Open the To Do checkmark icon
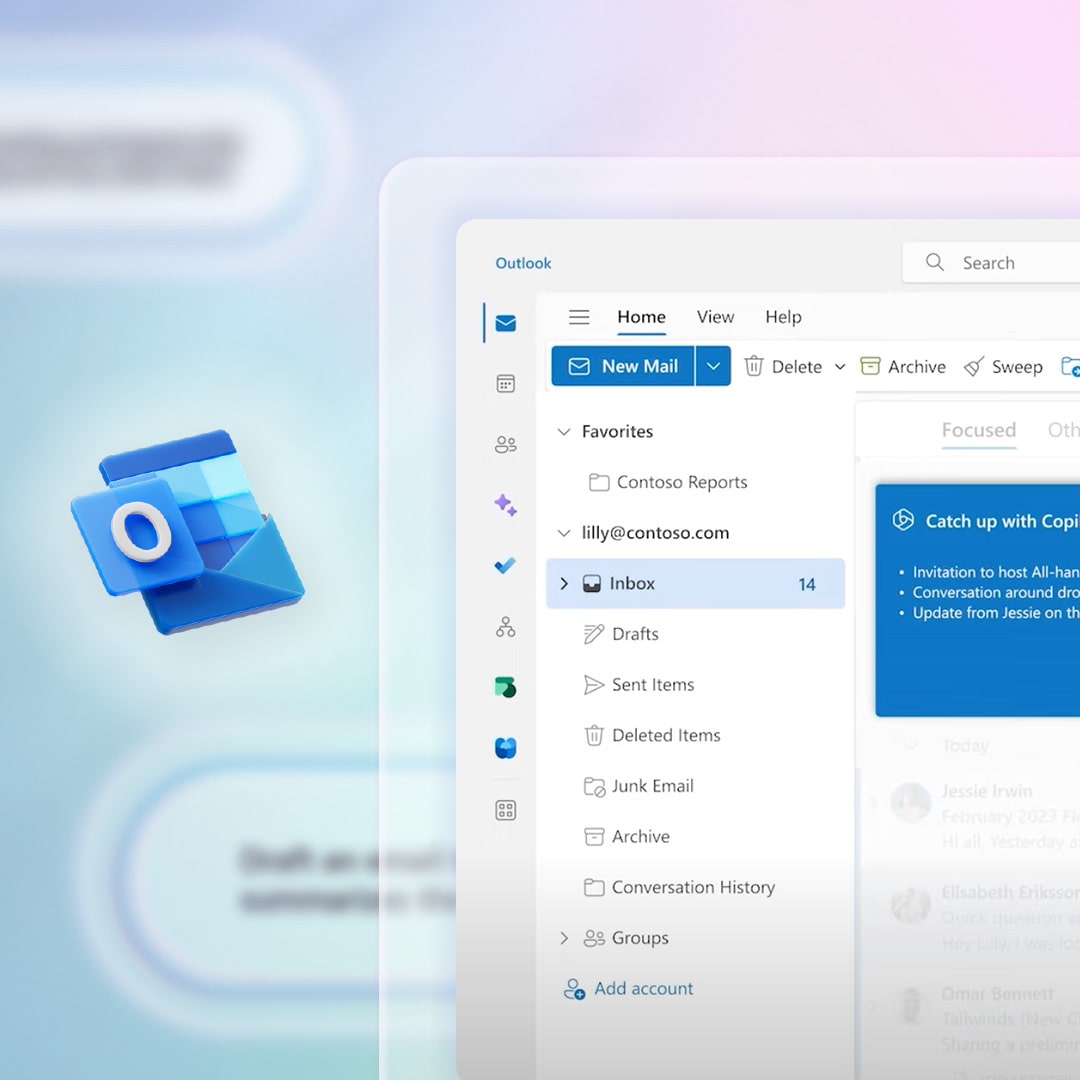 [x=506, y=566]
